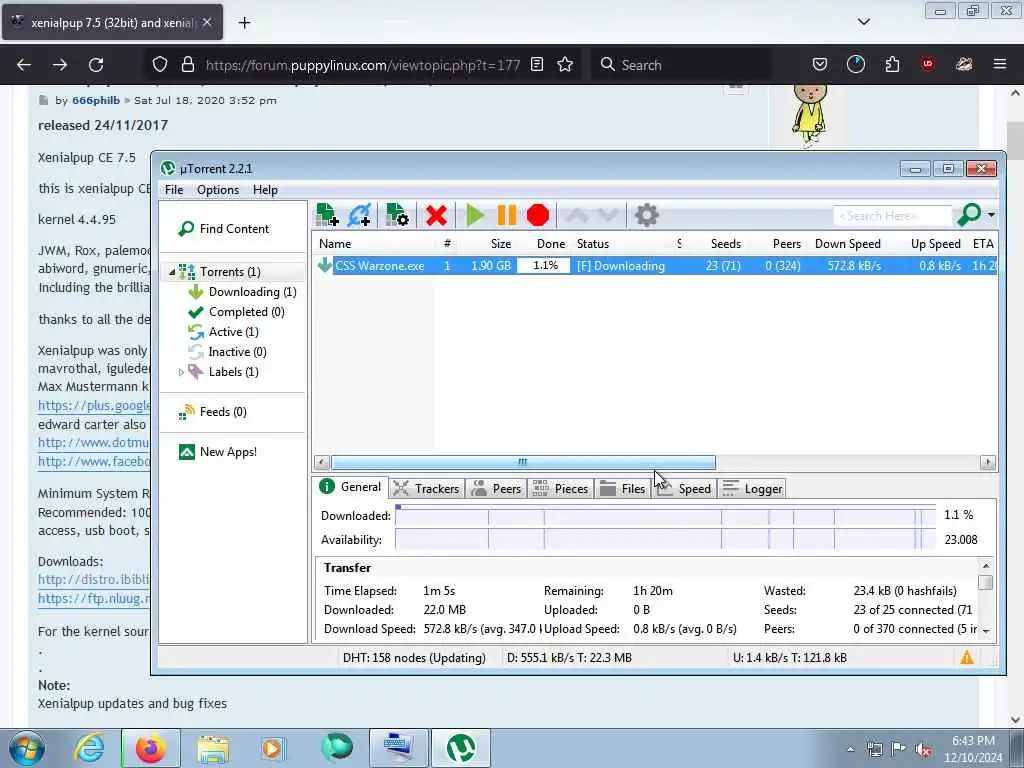Image resolution: width=1024 pixels, height=768 pixels.
Task: Open the search provider dropdown arrow
Action: click(991, 214)
